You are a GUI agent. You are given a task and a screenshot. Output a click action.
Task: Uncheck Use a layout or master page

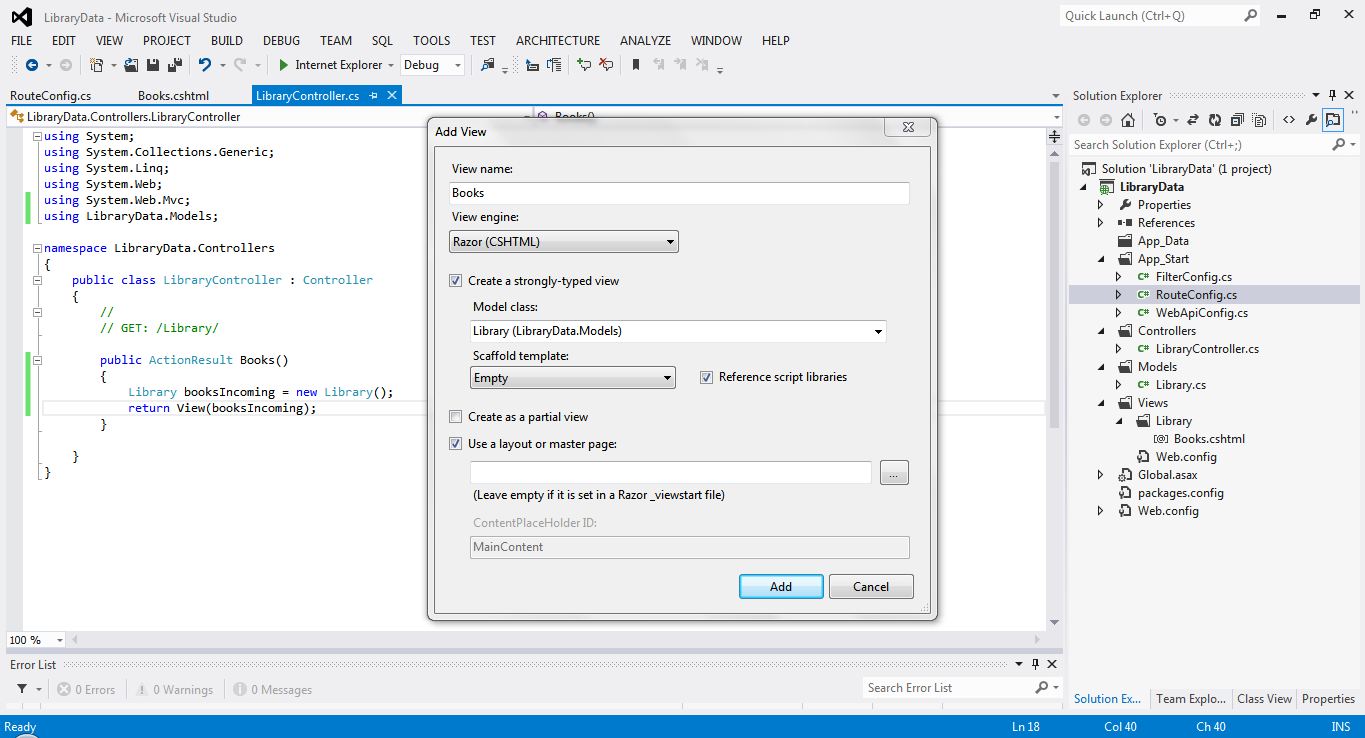[x=456, y=444]
